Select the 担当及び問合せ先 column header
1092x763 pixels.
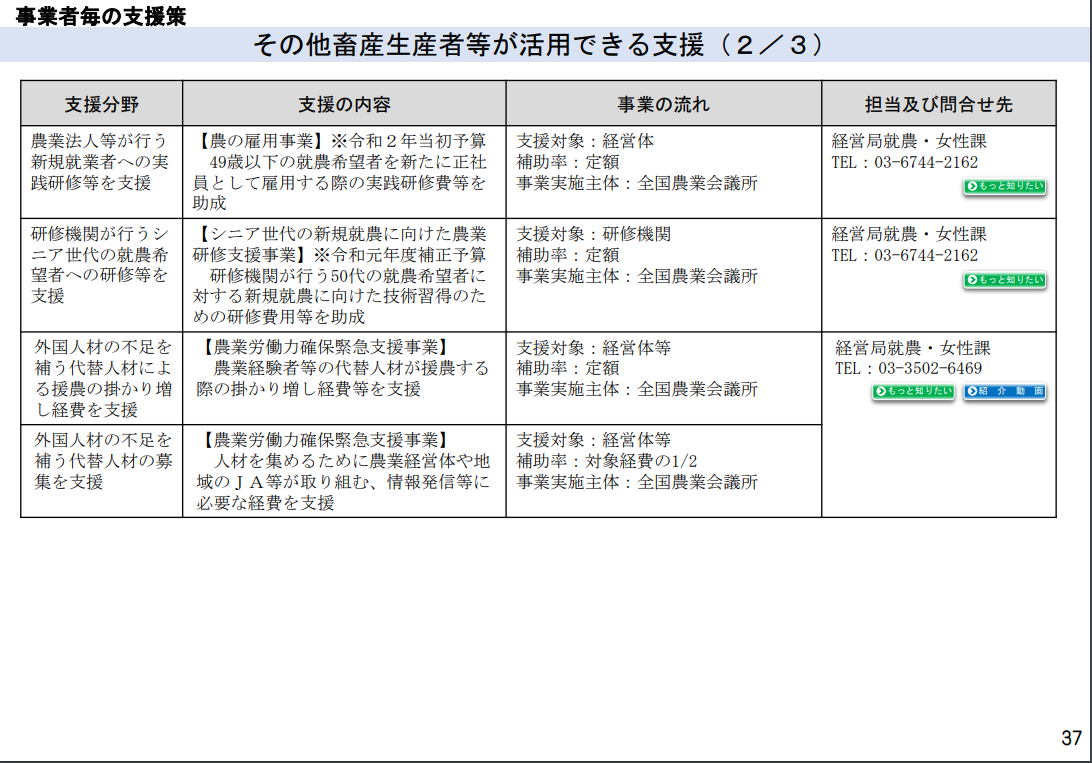(939, 104)
